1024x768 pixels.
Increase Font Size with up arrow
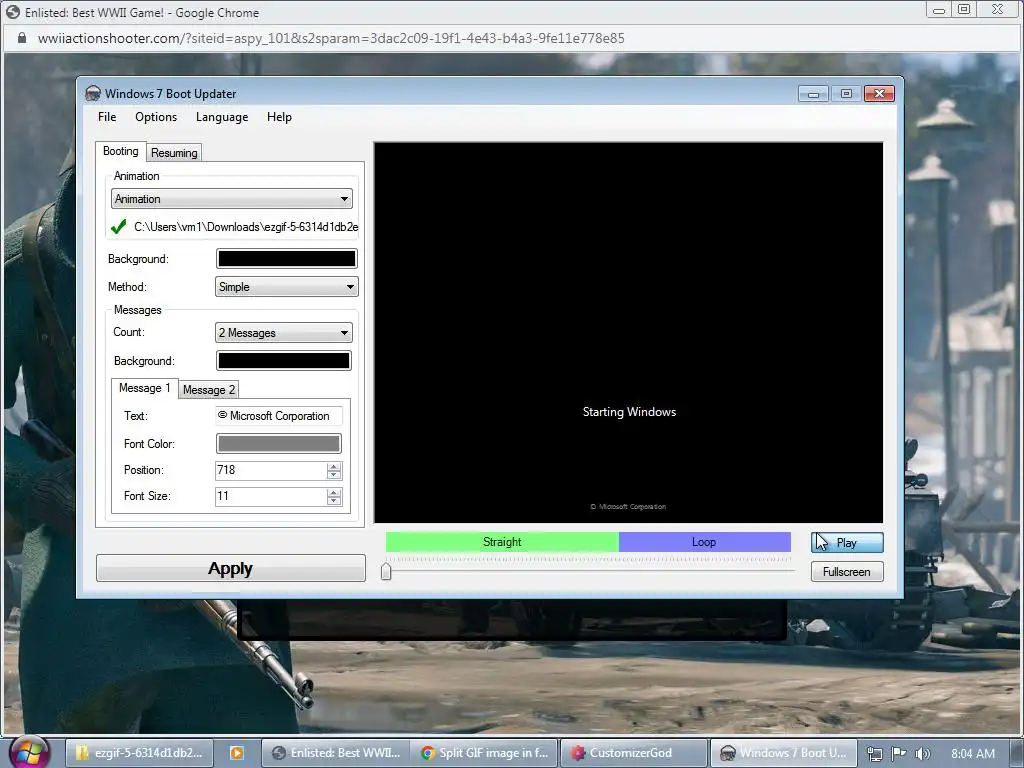334,492
